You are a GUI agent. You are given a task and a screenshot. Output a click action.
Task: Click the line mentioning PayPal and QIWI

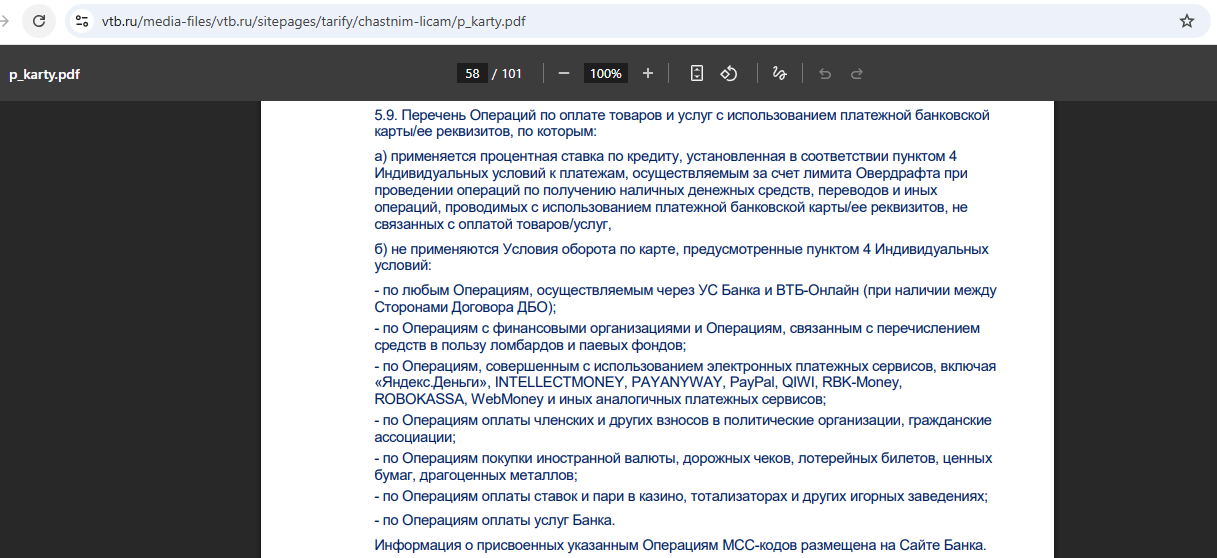pos(637,382)
